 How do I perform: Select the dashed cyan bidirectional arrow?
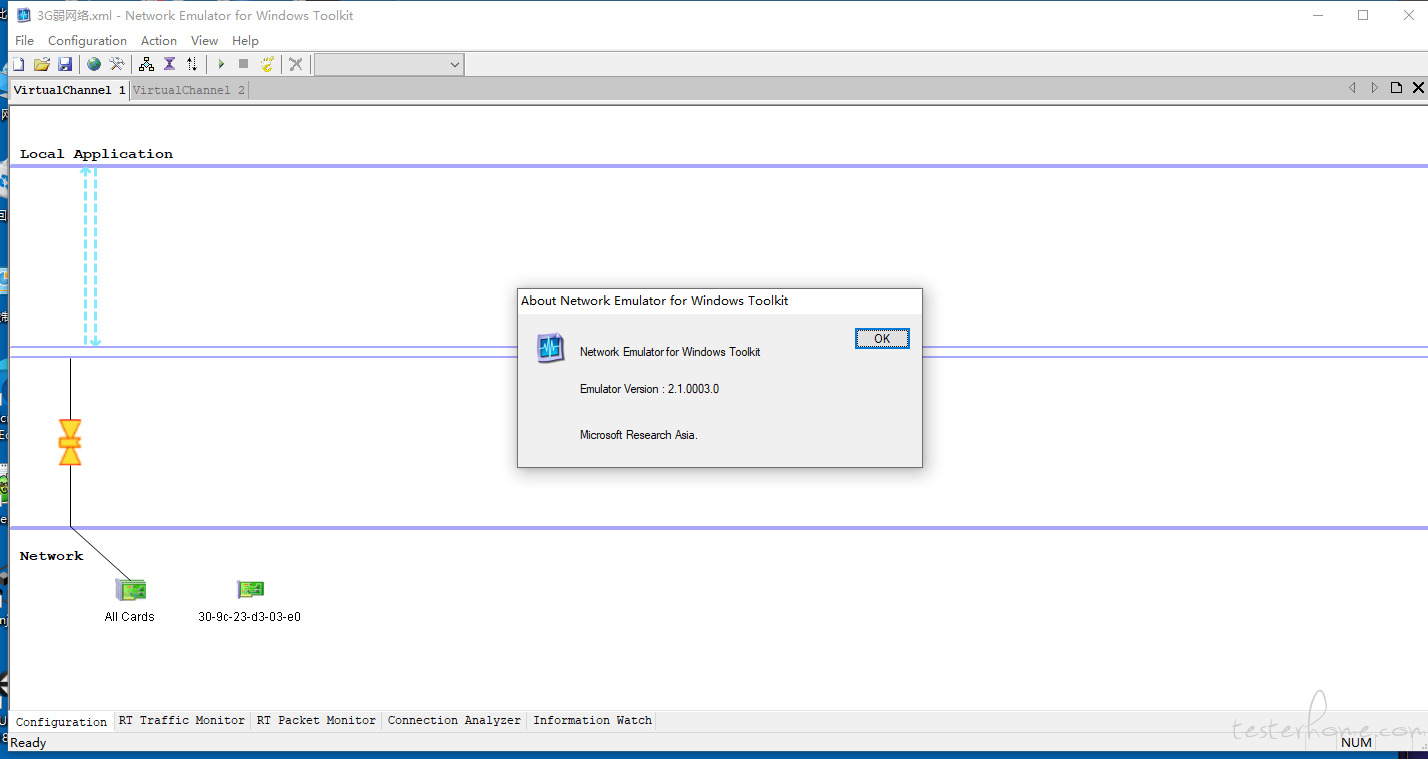pyautogui.click(x=90, y=257)
